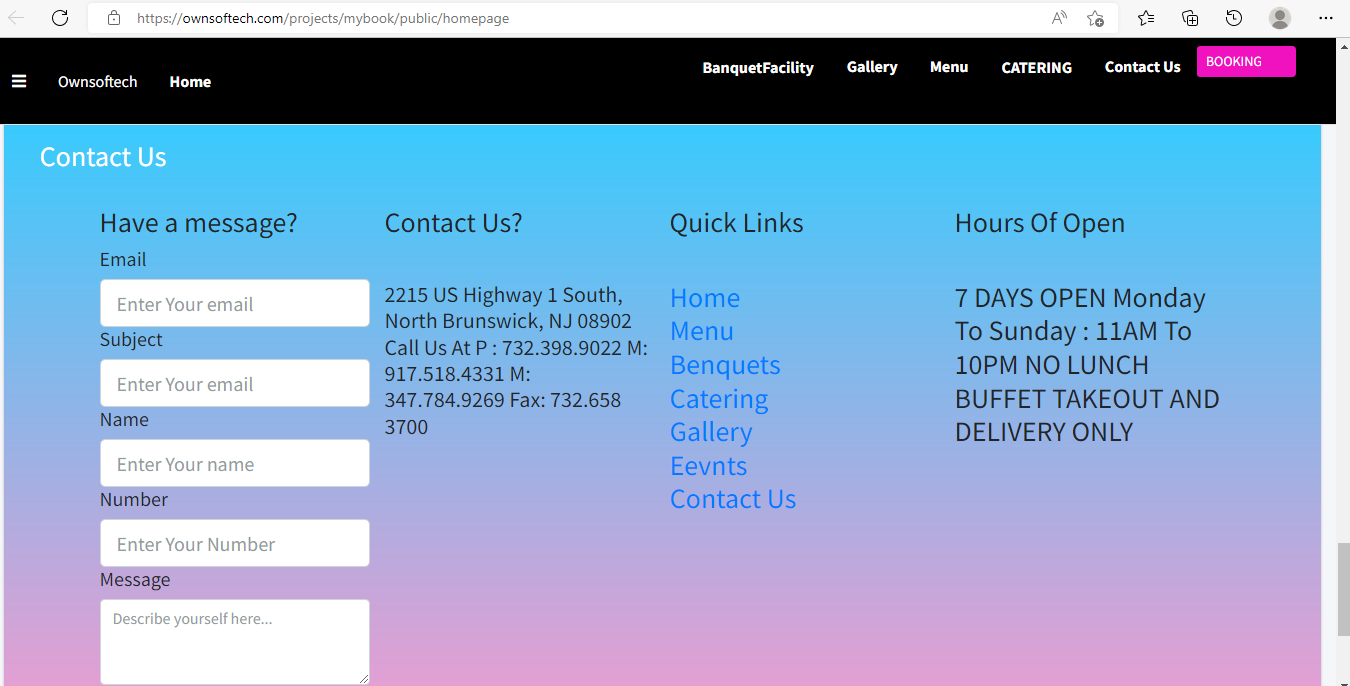Open Read Aloud icon in address bar
Viewport: 1350px width, 686px height.
point(1059,18)
